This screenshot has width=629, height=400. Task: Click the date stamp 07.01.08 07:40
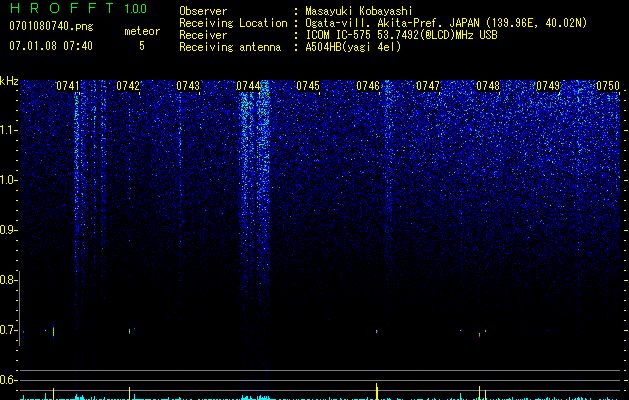click(51, 46)
